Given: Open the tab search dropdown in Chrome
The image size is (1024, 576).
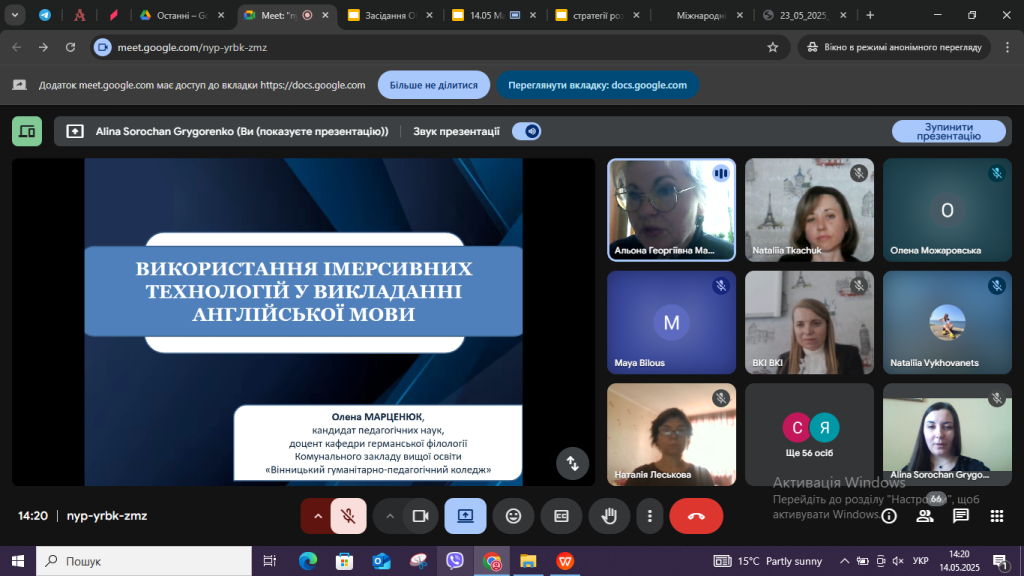Looking at the screenshot, I should [x=15, y=15].
